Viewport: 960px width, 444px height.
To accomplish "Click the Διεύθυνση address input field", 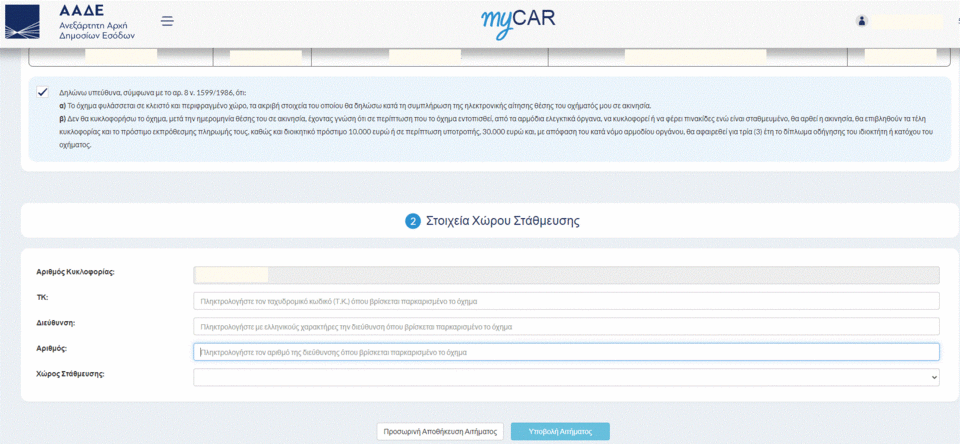I will [566, 326].
